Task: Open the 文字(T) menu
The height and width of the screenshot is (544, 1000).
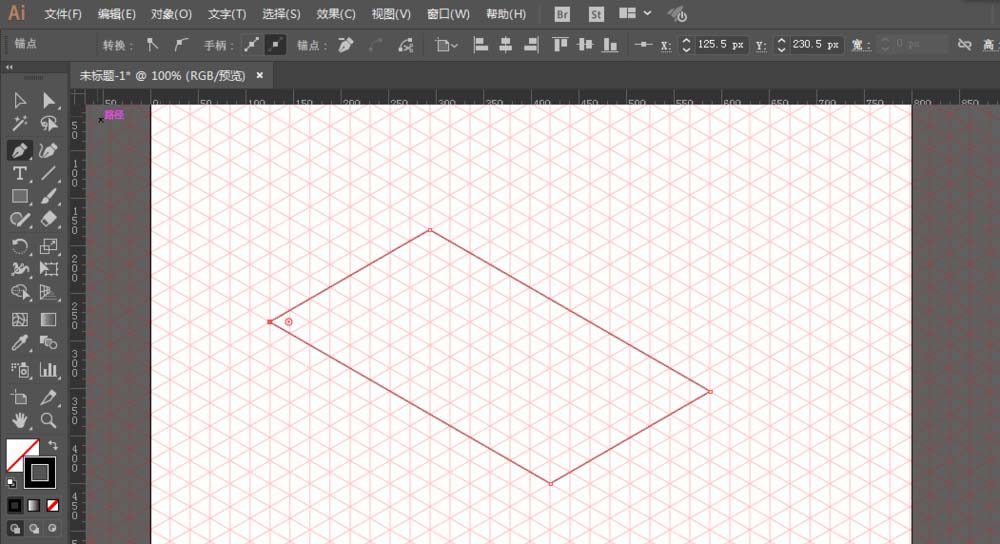Action: coord(226,13)
